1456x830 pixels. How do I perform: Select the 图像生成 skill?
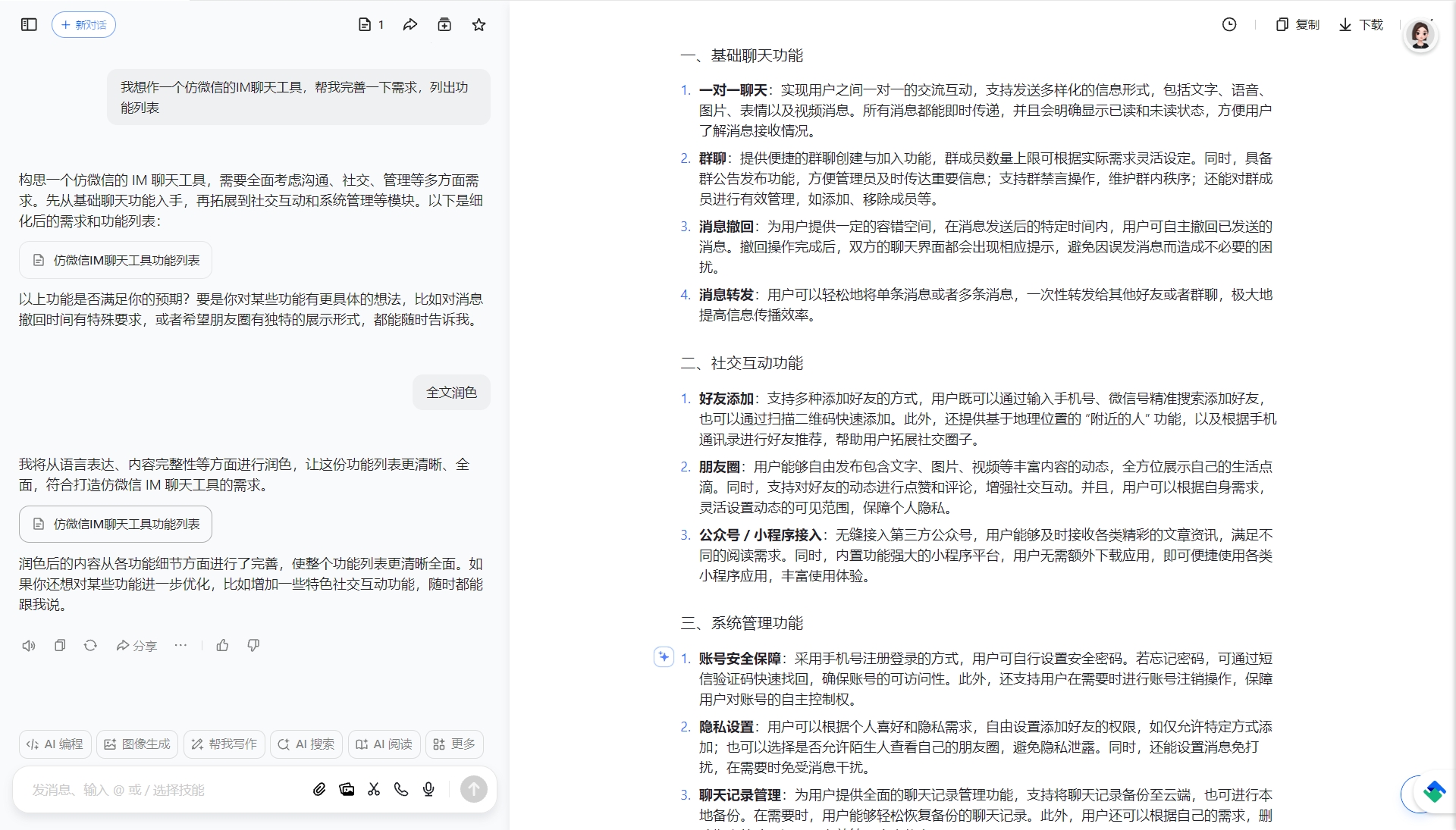pos(137,744)
